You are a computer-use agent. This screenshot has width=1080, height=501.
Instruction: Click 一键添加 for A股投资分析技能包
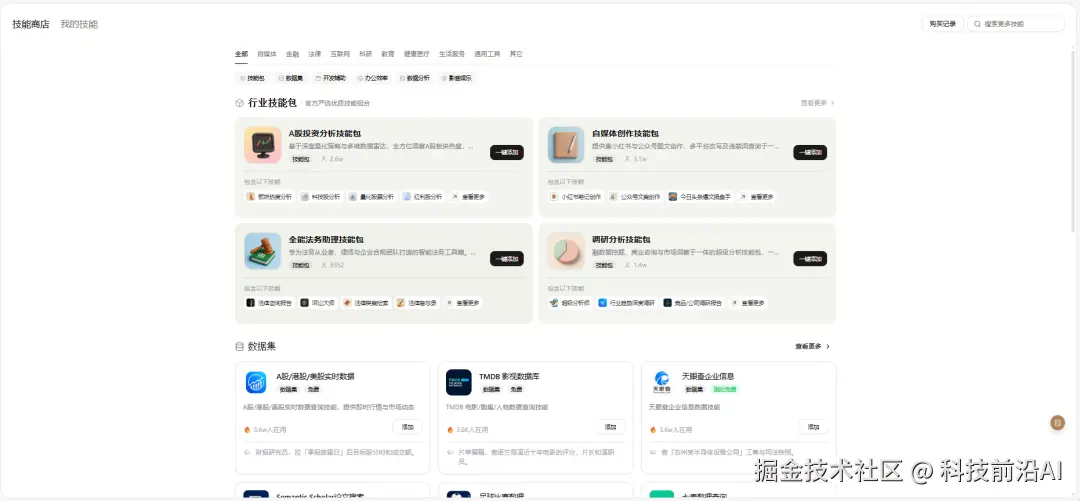[x=507, y=152]
